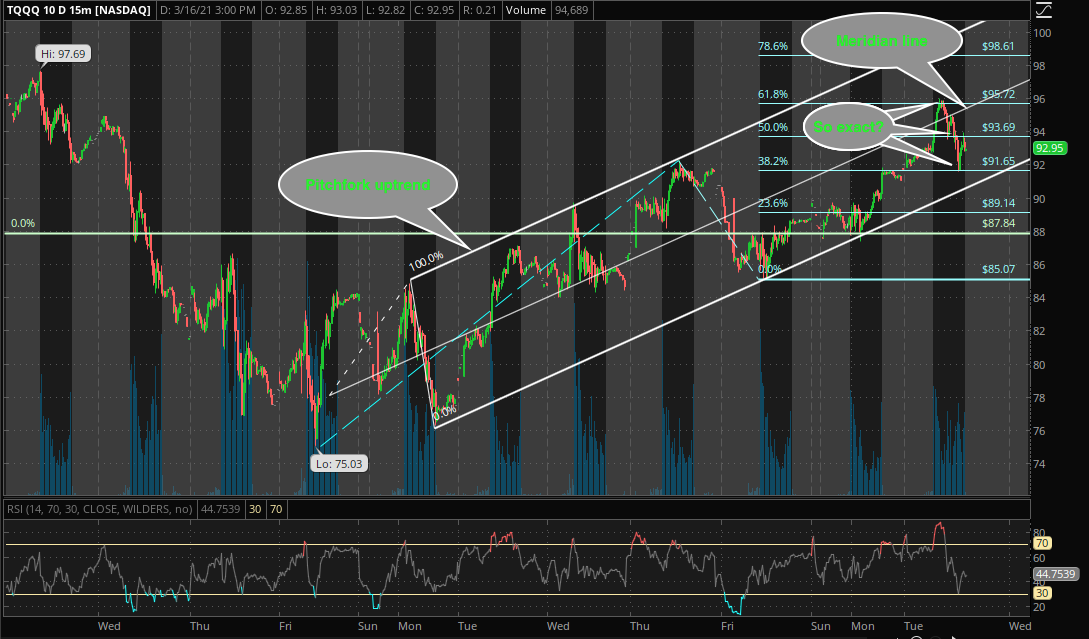The width and height of the screenshot is (1089, 639).
Task: Click the price scale icon at top right
Action: (1044, 10)
